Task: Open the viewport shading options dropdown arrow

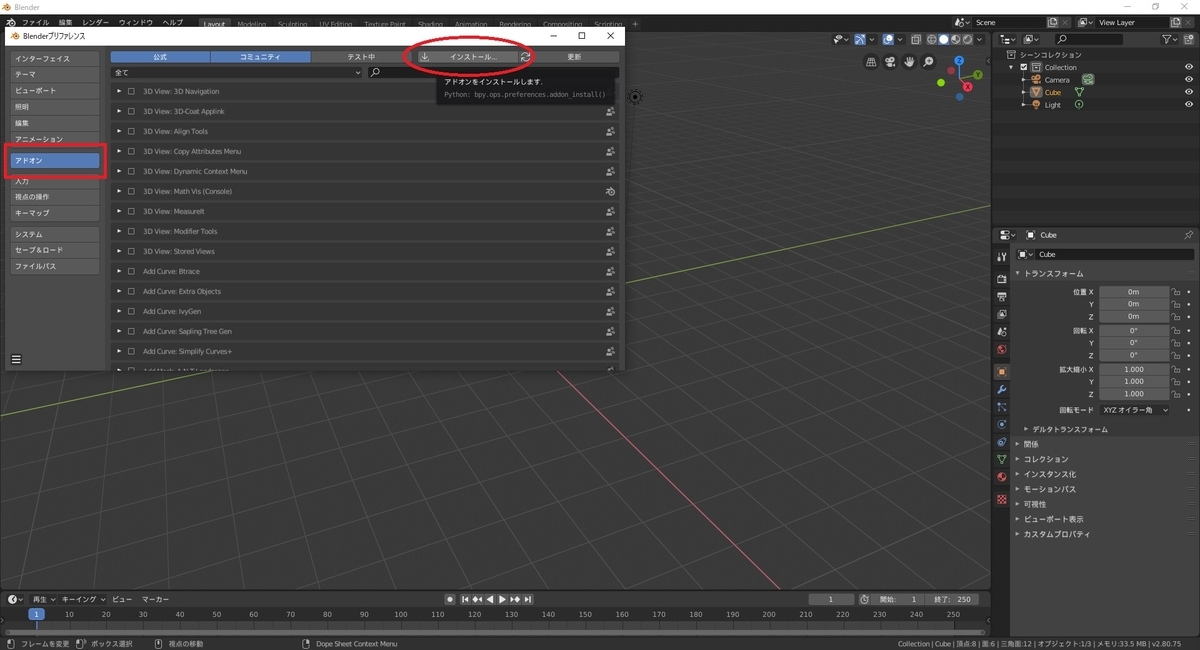Action: [x=980, y=39]
